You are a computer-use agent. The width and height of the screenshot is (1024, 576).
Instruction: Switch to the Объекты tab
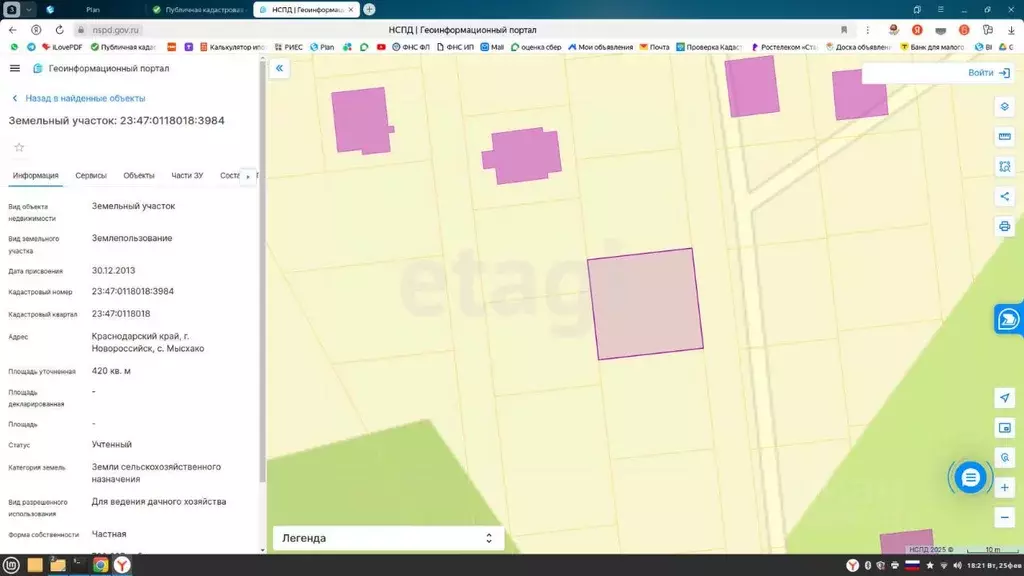(139, 175)
